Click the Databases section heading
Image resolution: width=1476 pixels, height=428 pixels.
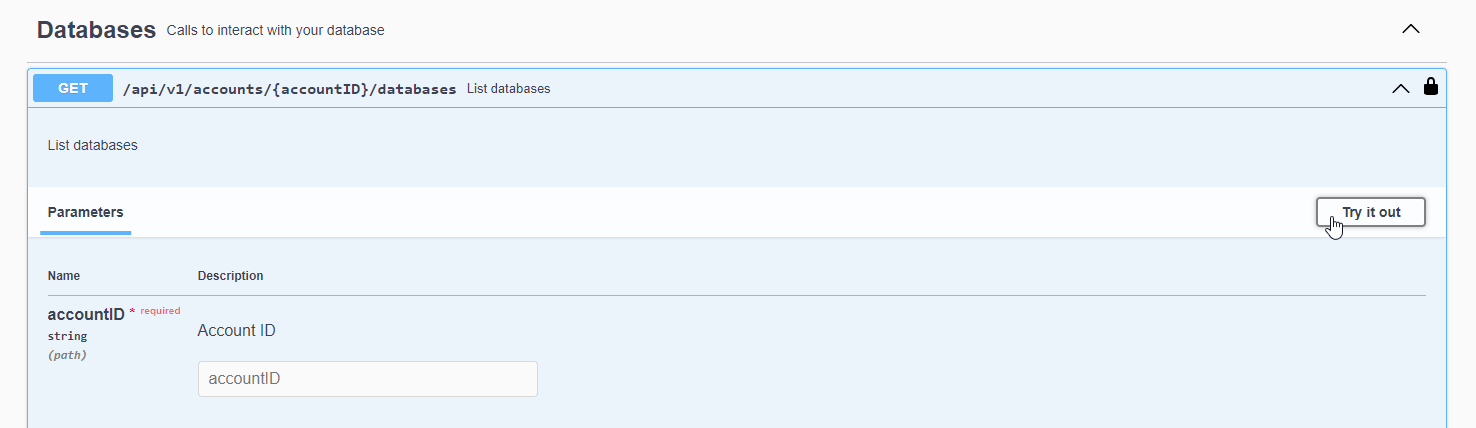(x=96, y=30)
